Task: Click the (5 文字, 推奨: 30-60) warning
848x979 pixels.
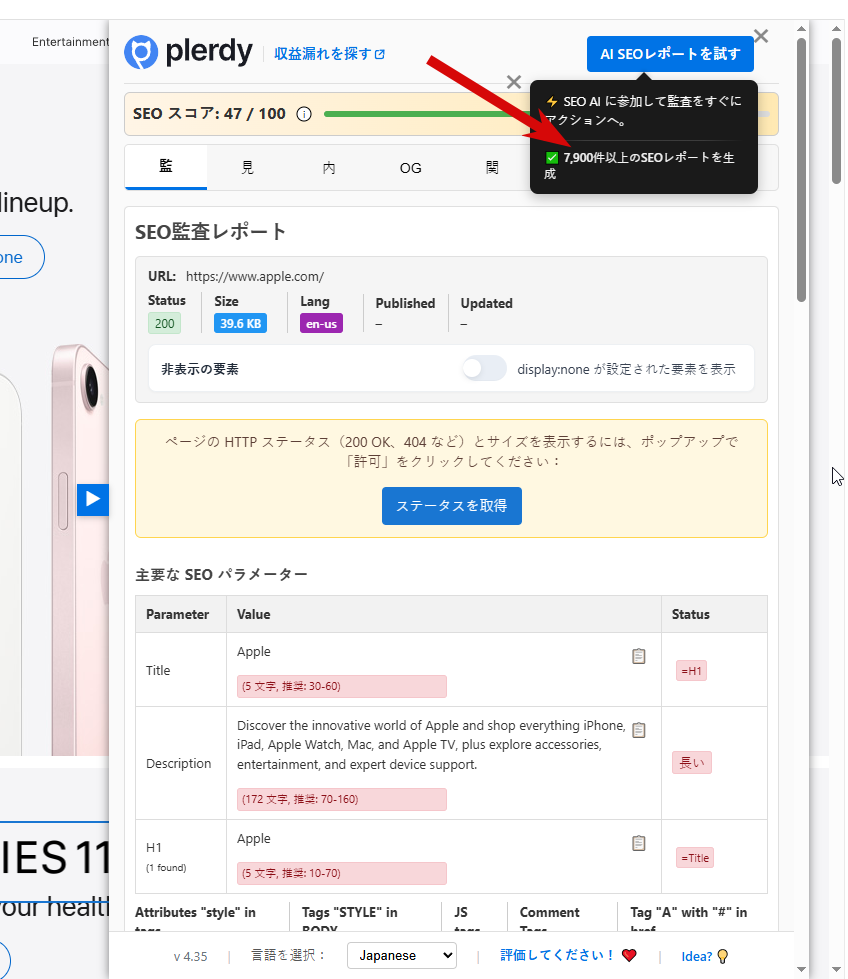Action: coord(342,686)
